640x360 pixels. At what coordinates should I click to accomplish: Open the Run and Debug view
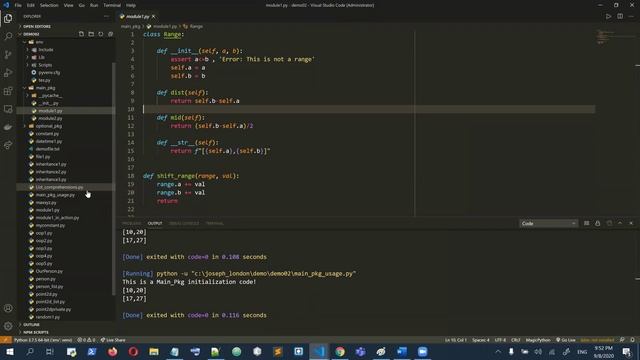click(8, 73)
